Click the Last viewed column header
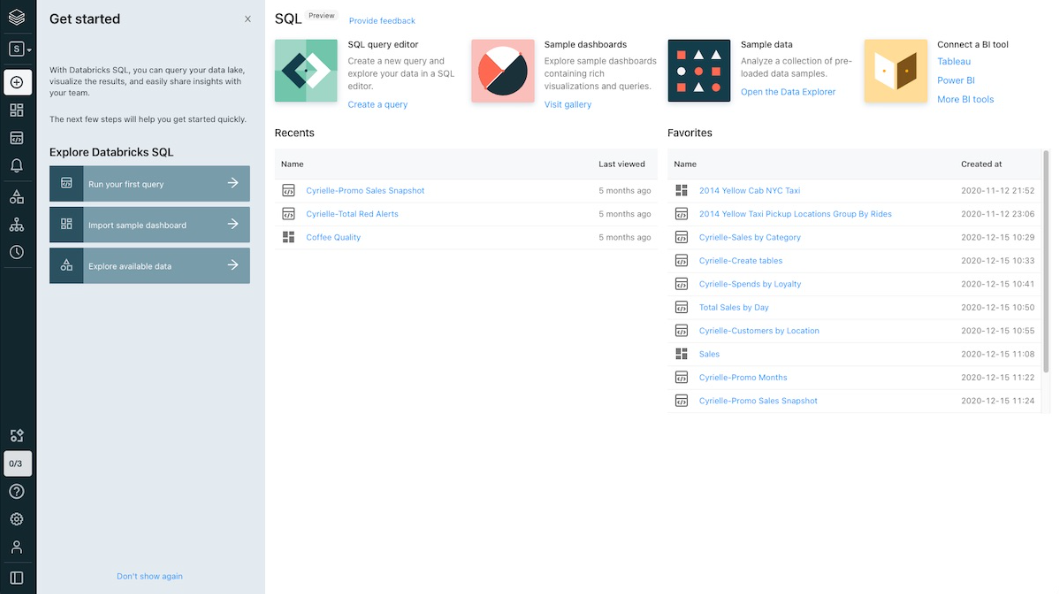The image size is (1059, 594). pyautogui.click(x=621, y=164)
